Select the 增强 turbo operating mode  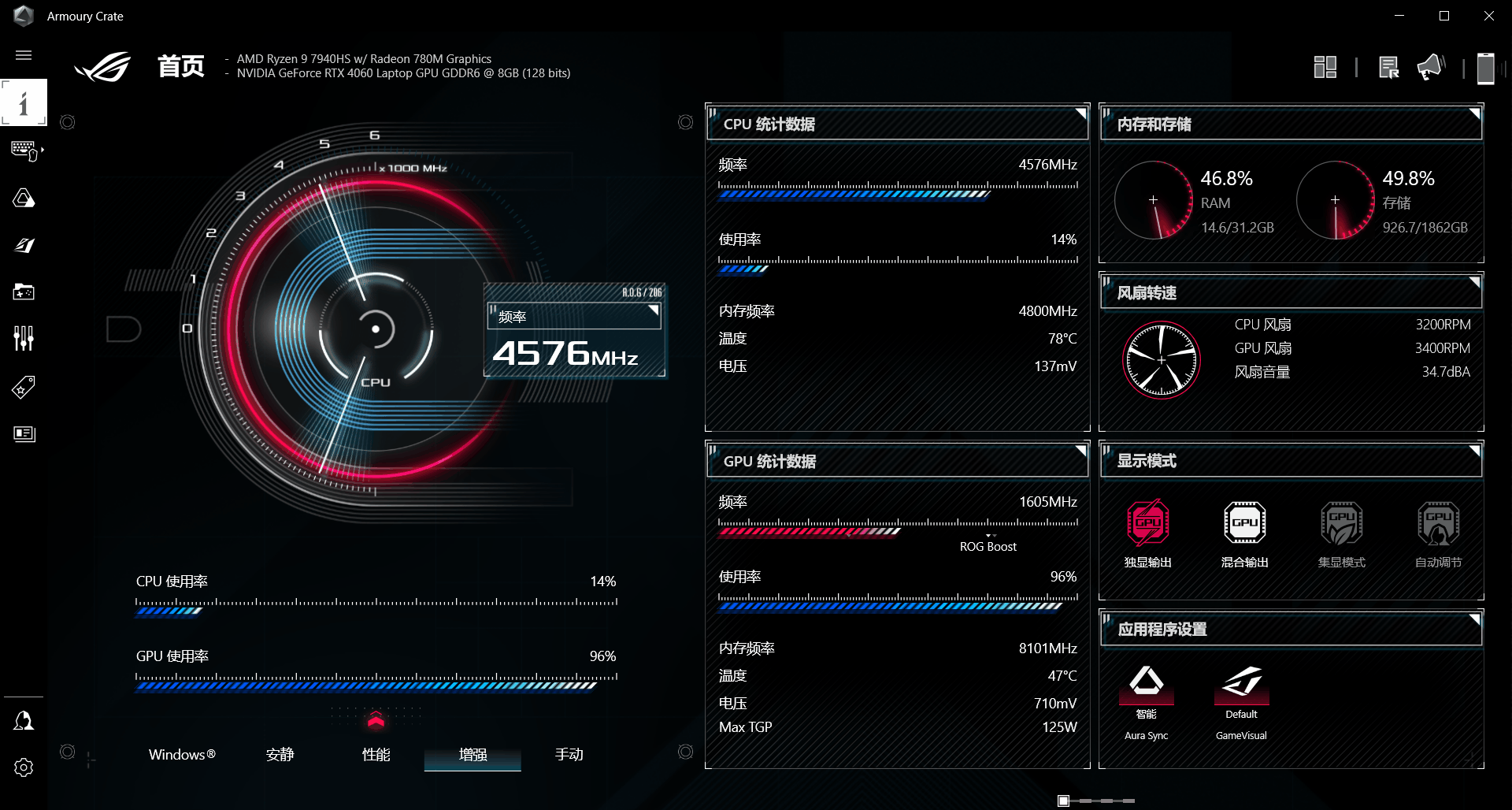click(472, 754)
